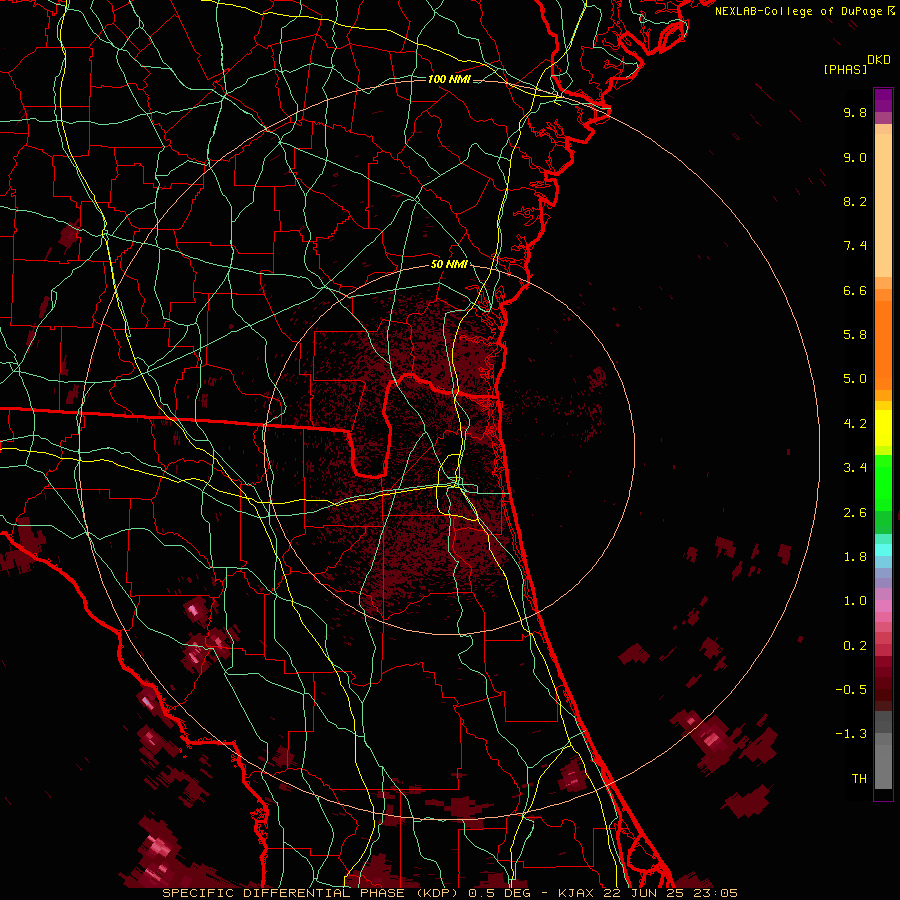Pick the cyan band of the color bar

[883, 550]
